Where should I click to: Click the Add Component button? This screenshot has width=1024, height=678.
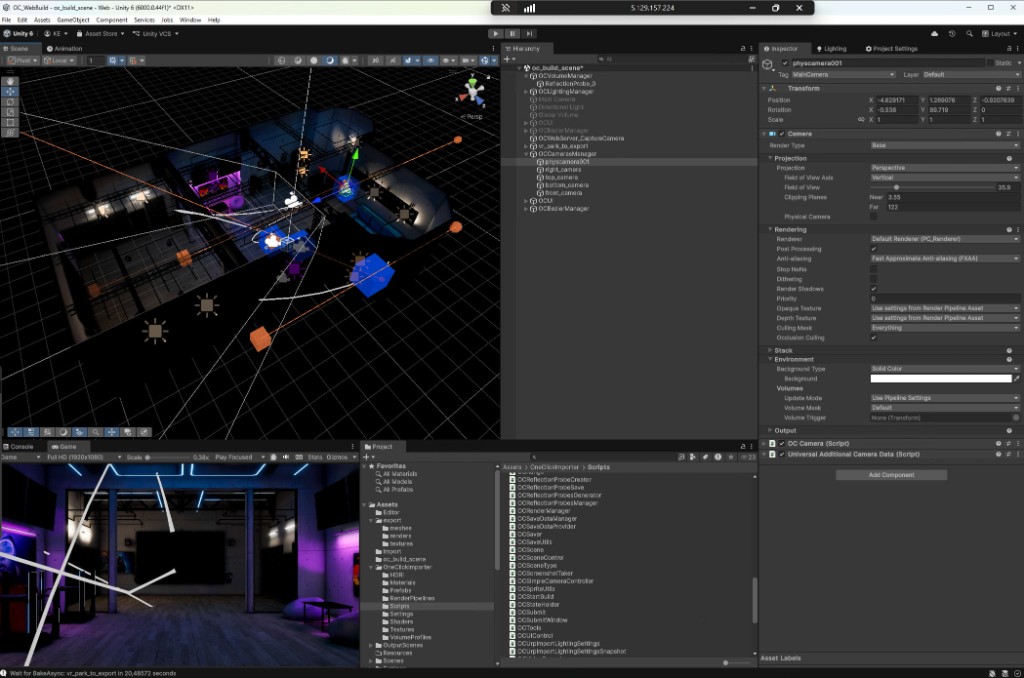pos(890,475)
